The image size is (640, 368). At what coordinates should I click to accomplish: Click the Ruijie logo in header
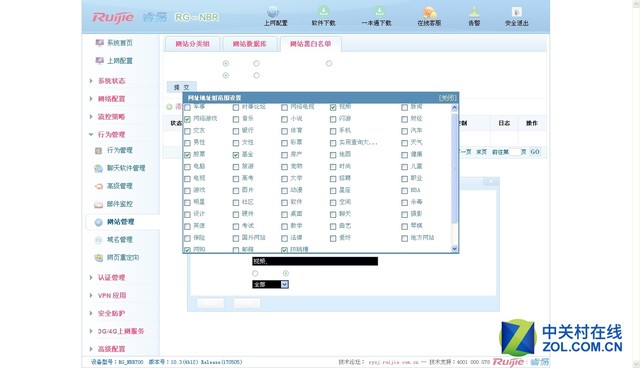pyautogui.click(x=113, y=17)
